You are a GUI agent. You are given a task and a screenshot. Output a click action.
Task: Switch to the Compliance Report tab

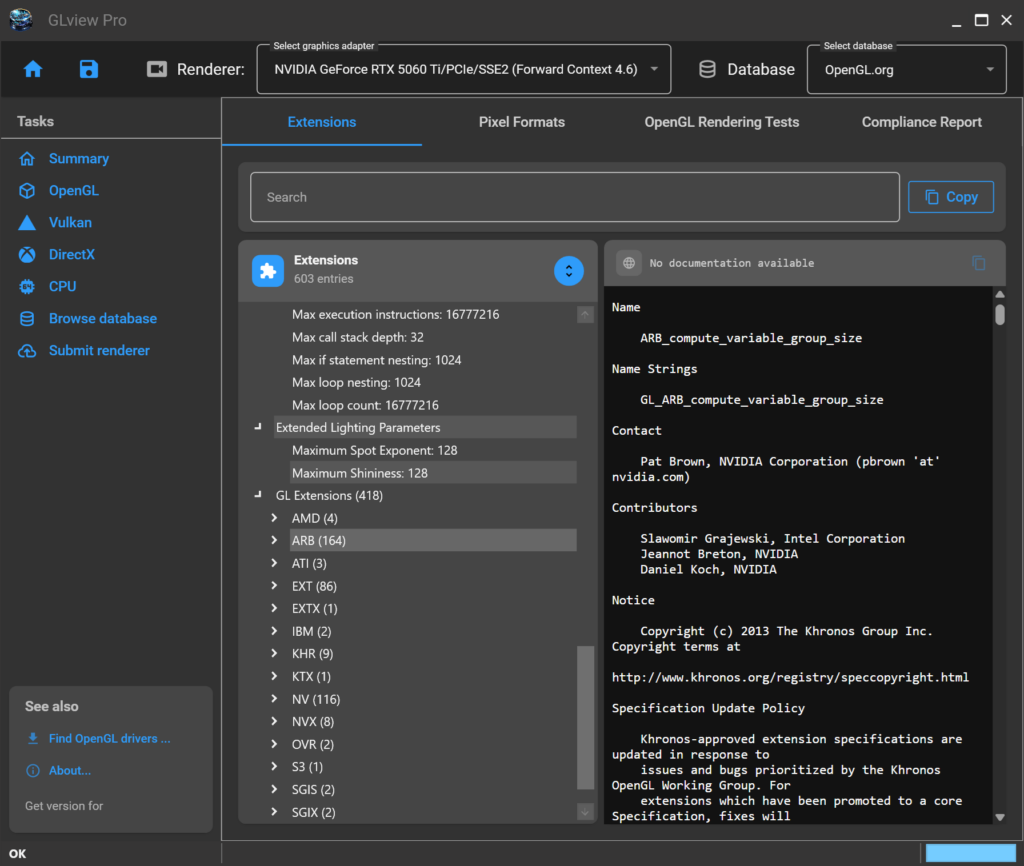tap(921, 122)
